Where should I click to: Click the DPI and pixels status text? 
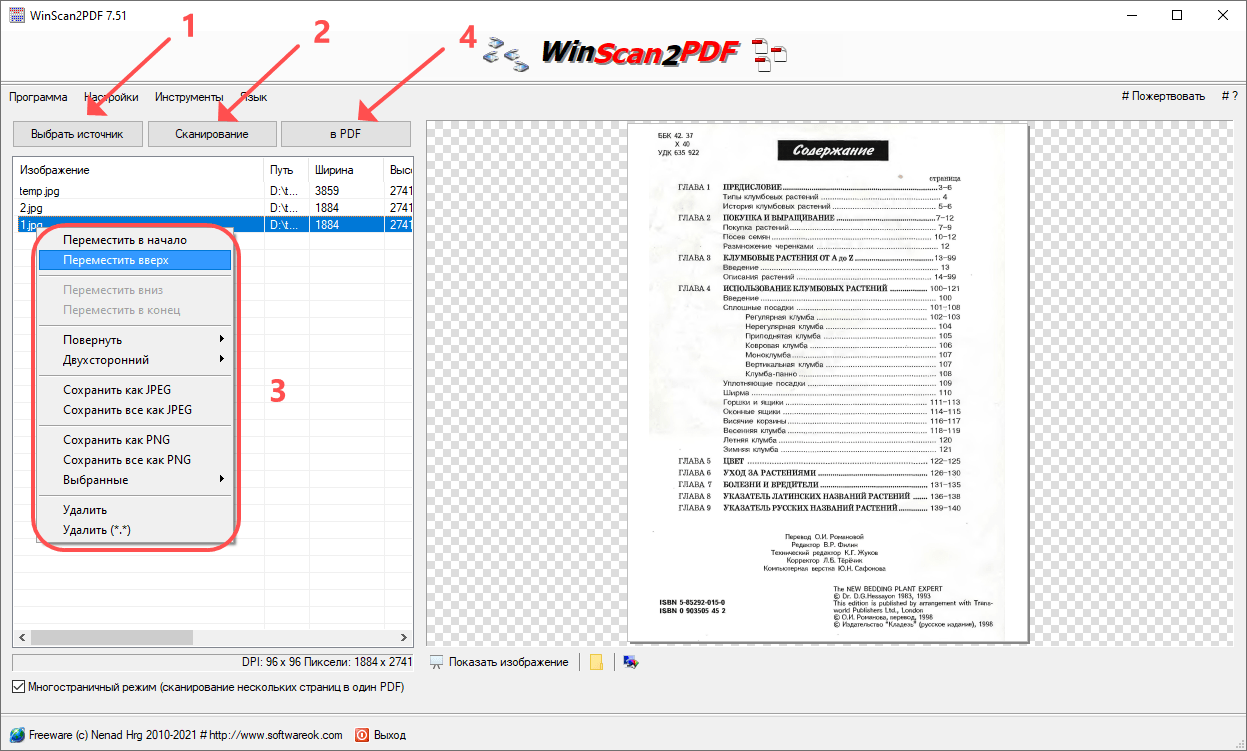click(x=326, y=662)
